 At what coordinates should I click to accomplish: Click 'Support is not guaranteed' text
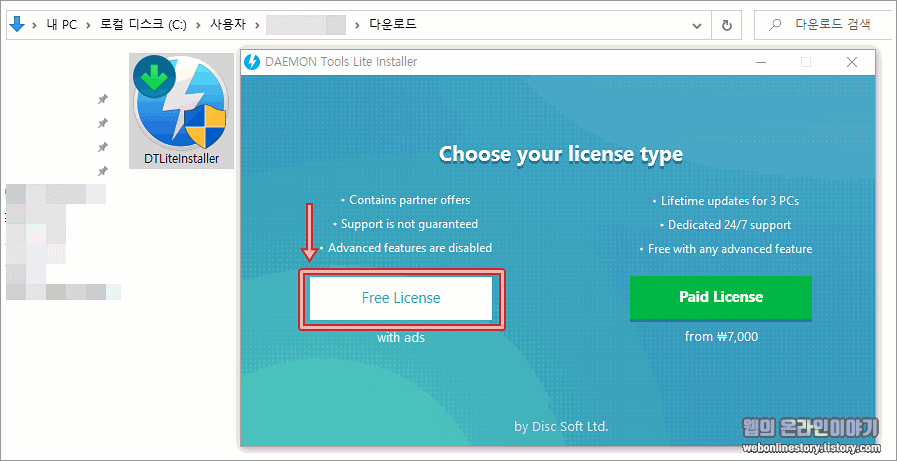[409, 224]
